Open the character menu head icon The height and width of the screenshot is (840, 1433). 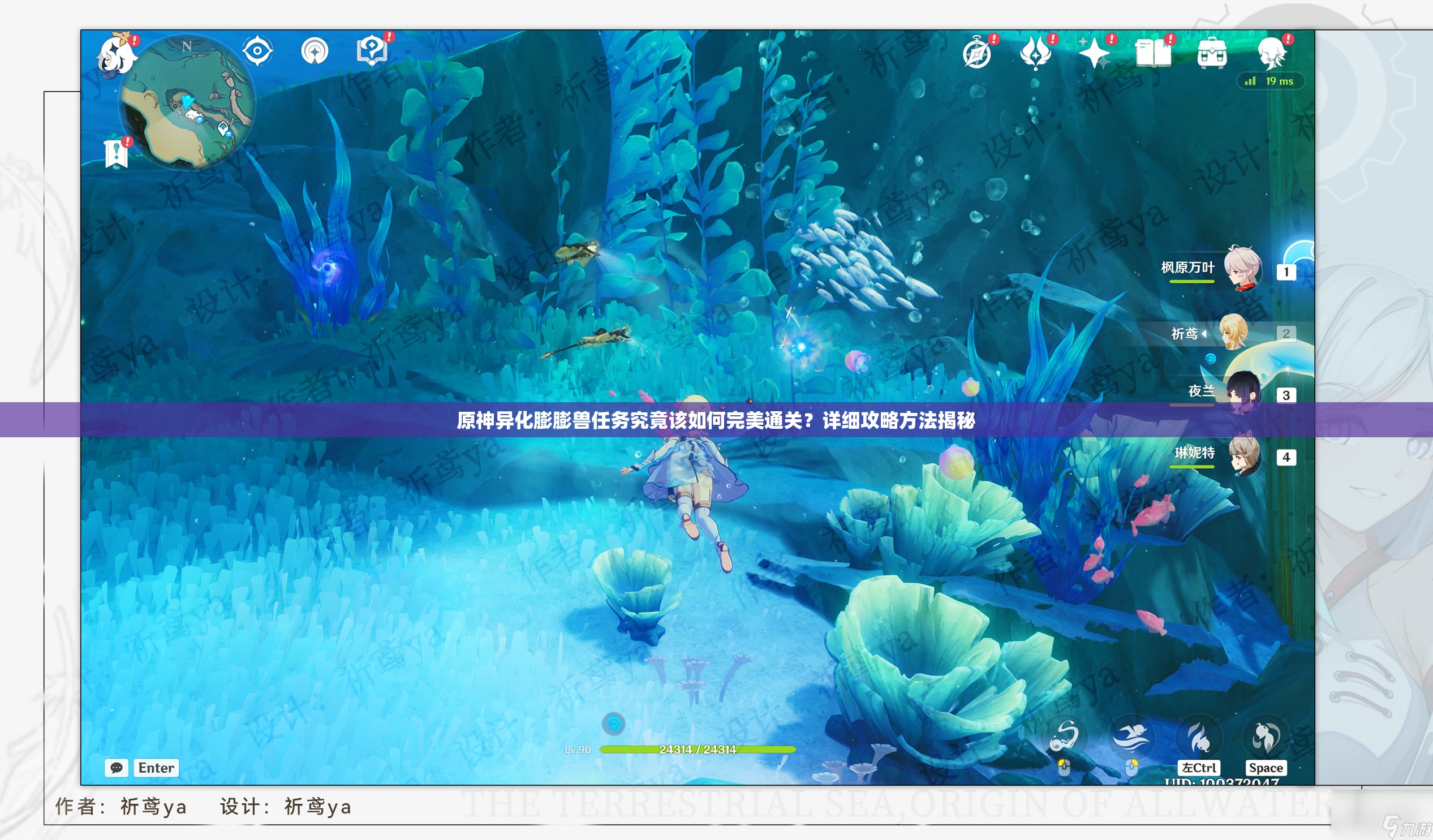point(1272,54)
